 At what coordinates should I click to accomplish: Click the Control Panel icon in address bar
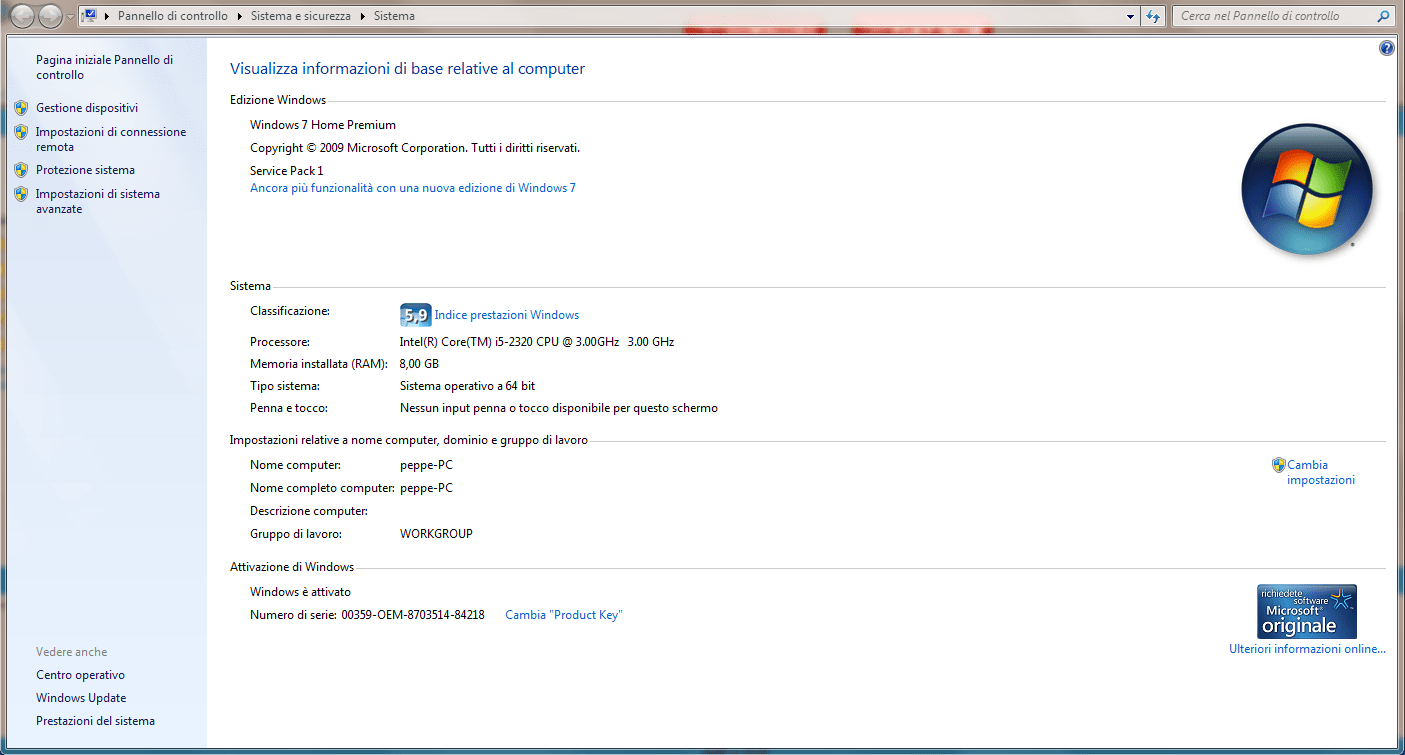(89, 16)
